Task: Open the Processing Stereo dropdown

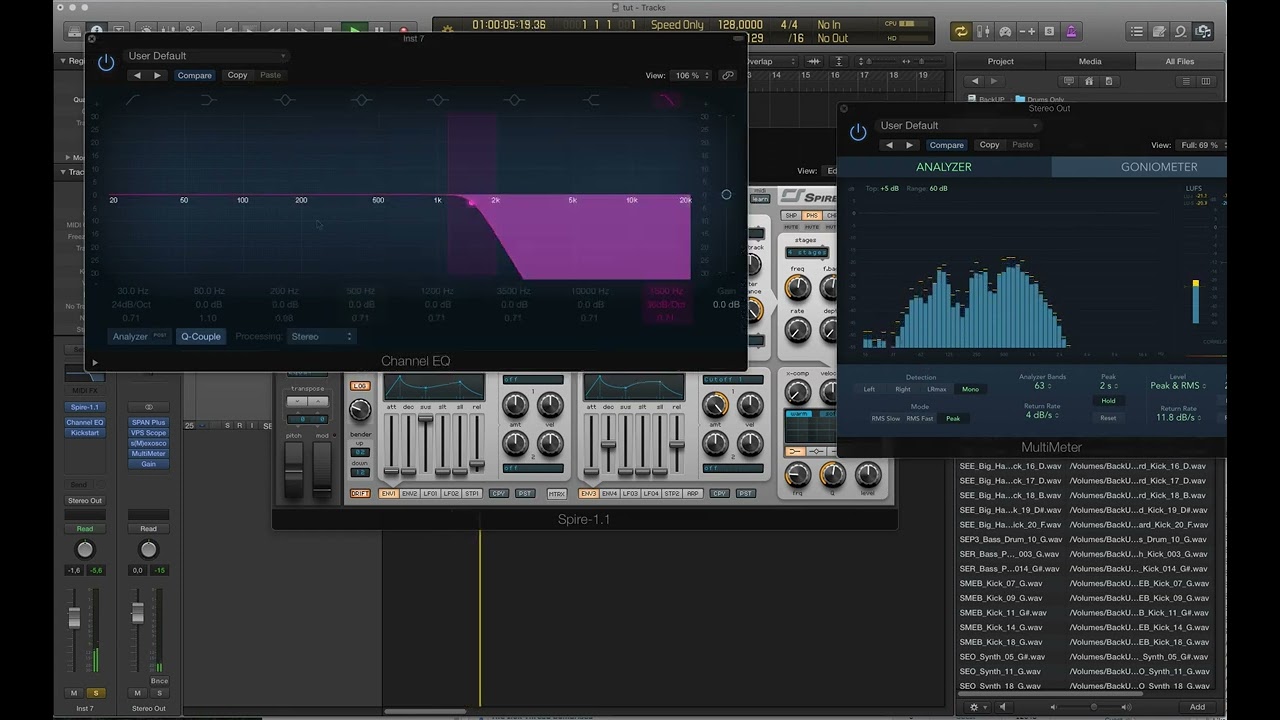Action: click(322, 337)
